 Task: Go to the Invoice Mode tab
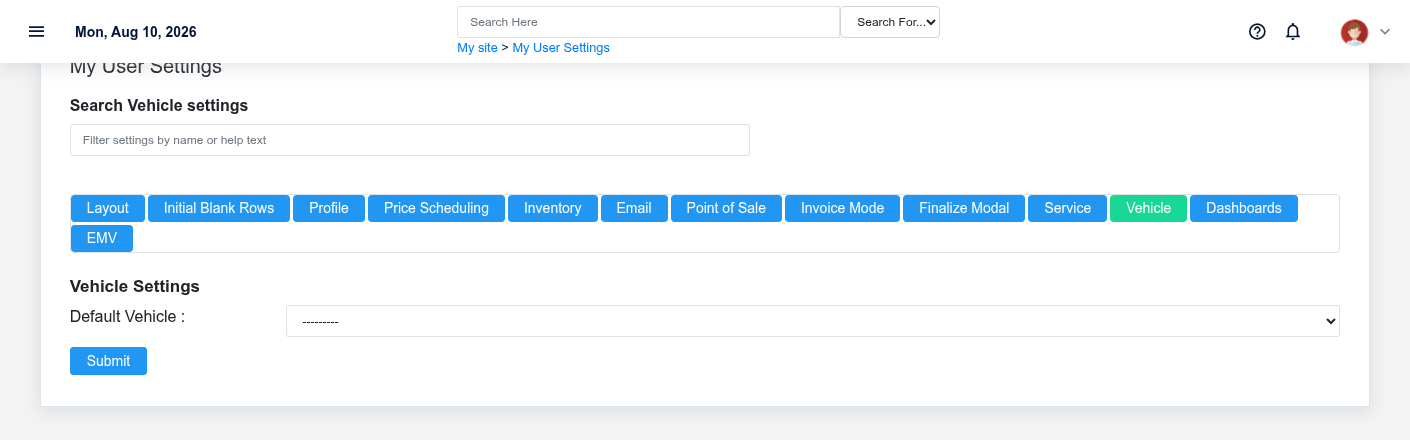tap(843, 208)
